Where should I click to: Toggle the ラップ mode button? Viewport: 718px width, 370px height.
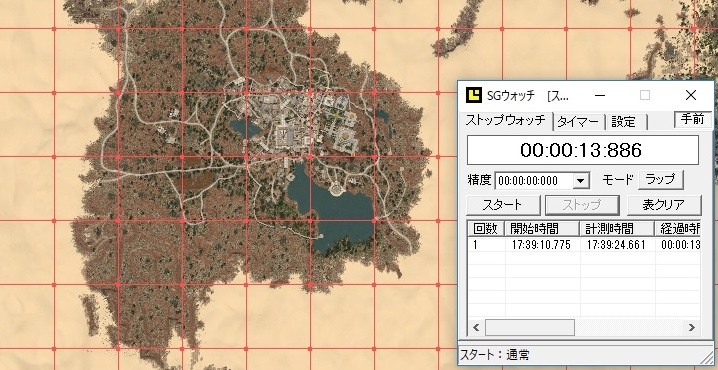661,180
